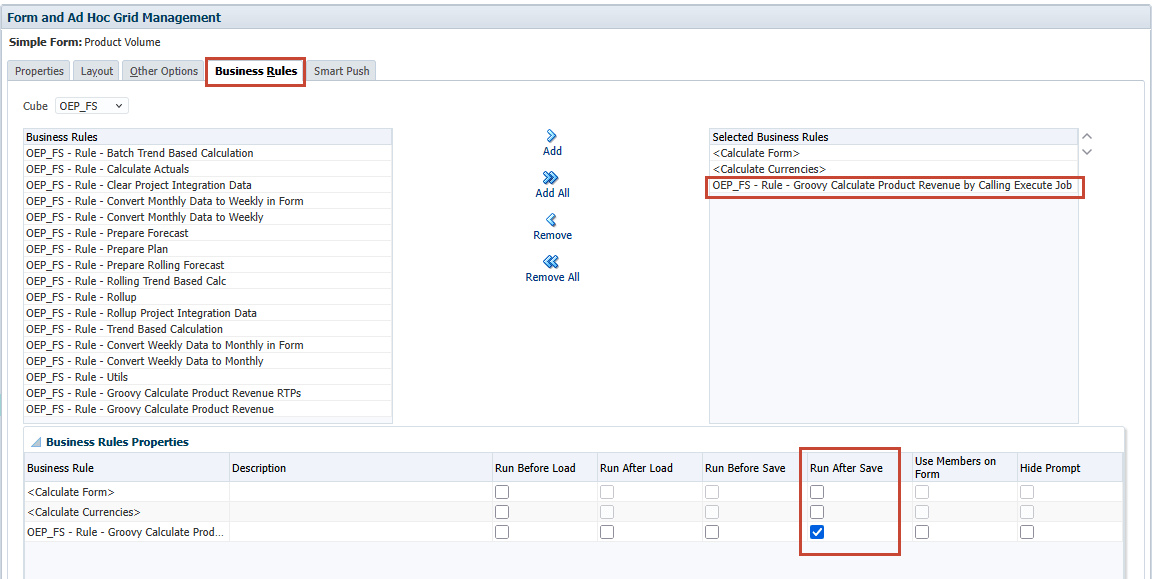Viewport: 1155px width, 579px height.
Task: Click the up arrow beside Selected Business Rules
Action: pyautogui.click(x=1087, y=135)
